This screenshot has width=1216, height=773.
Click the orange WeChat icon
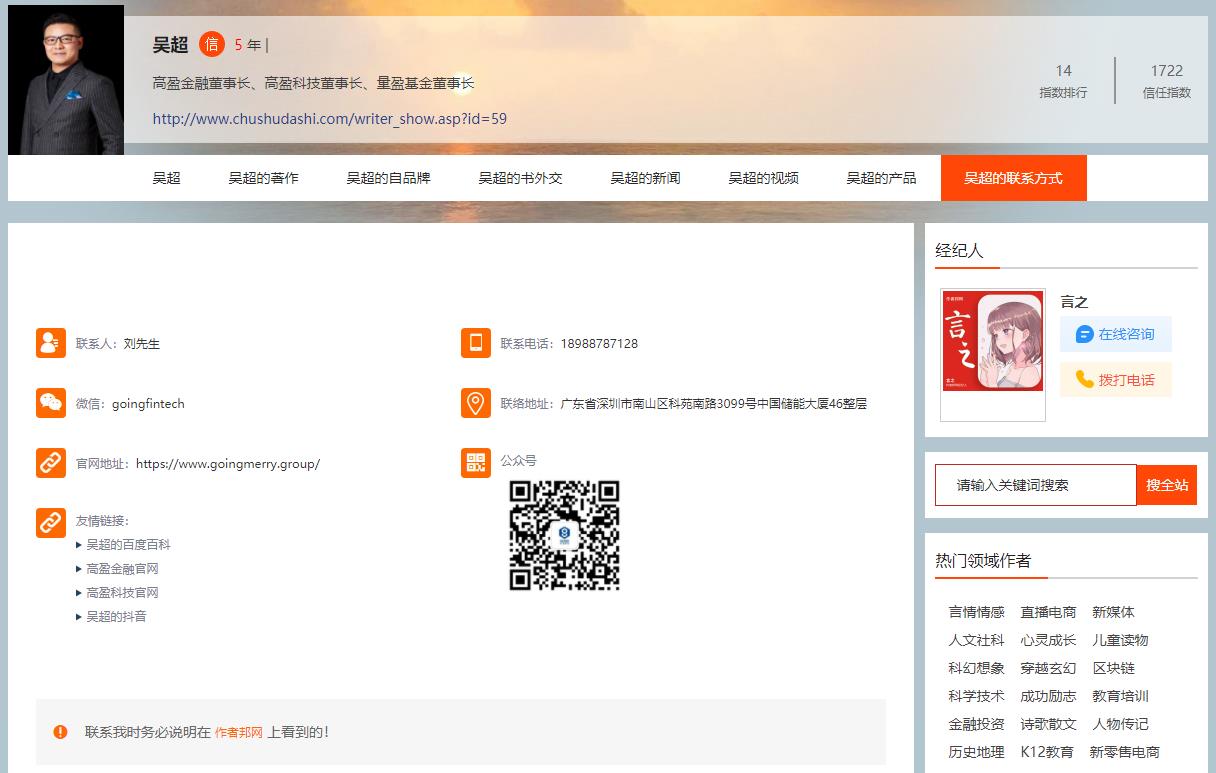coord(51,403)
